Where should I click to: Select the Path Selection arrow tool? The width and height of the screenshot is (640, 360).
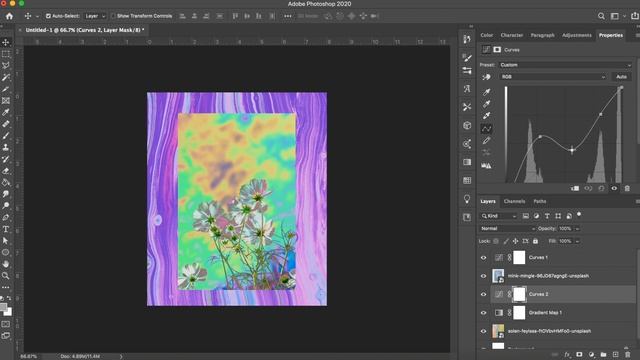pos(6,241)
